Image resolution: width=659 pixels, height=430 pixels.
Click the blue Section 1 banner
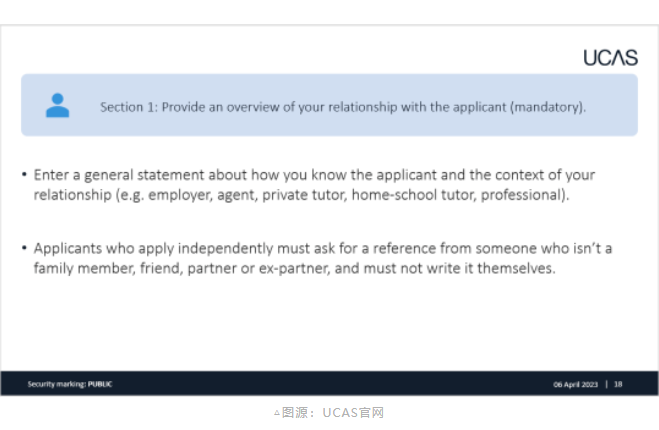pyautogui.click(x=330, y=105)
